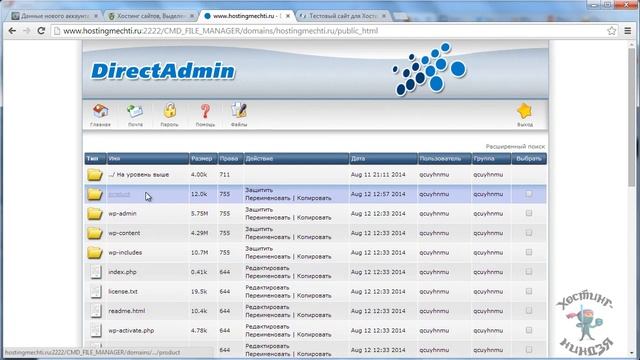This screenshot has width=640, height=360.
Task: Open the wp-admin folder link
Action: [122, 213]
